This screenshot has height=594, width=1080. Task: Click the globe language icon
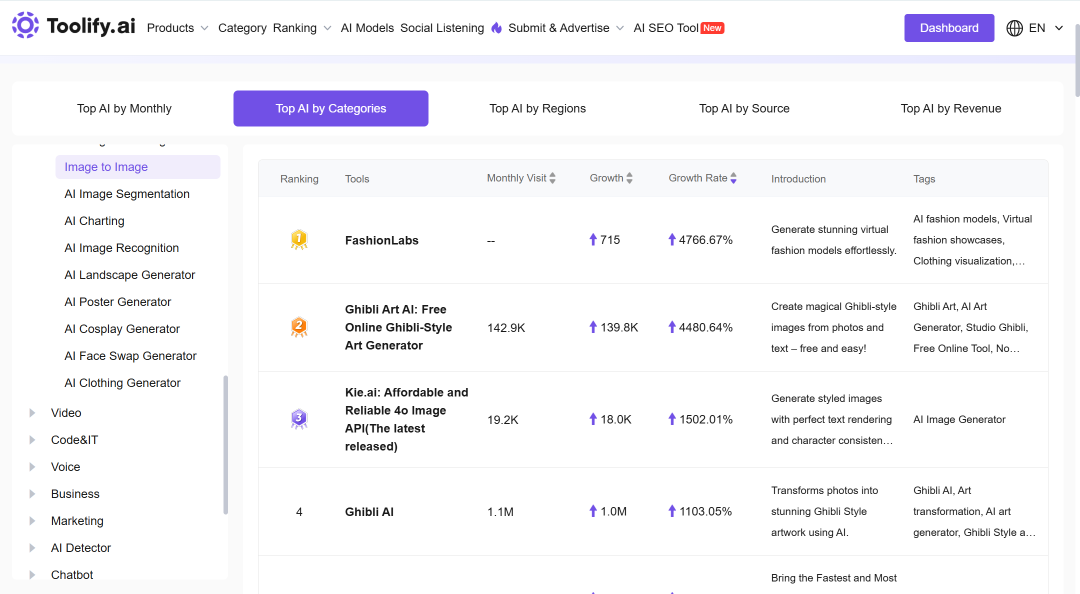coord(1015,28)
